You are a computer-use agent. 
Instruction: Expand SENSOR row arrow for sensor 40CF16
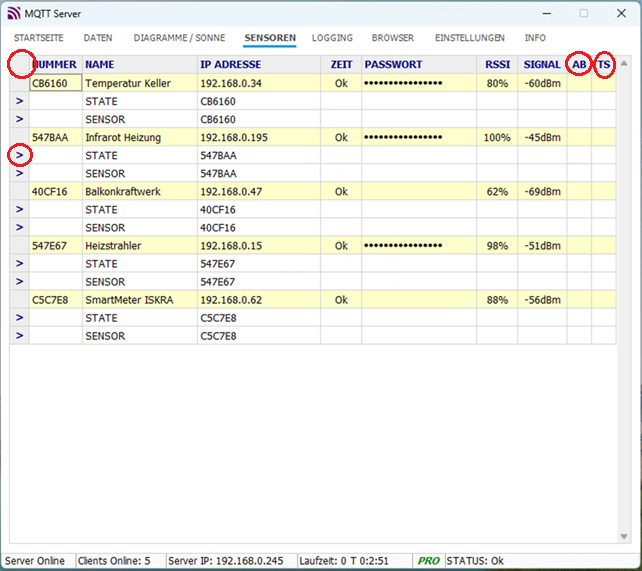[x=19, y=228]
